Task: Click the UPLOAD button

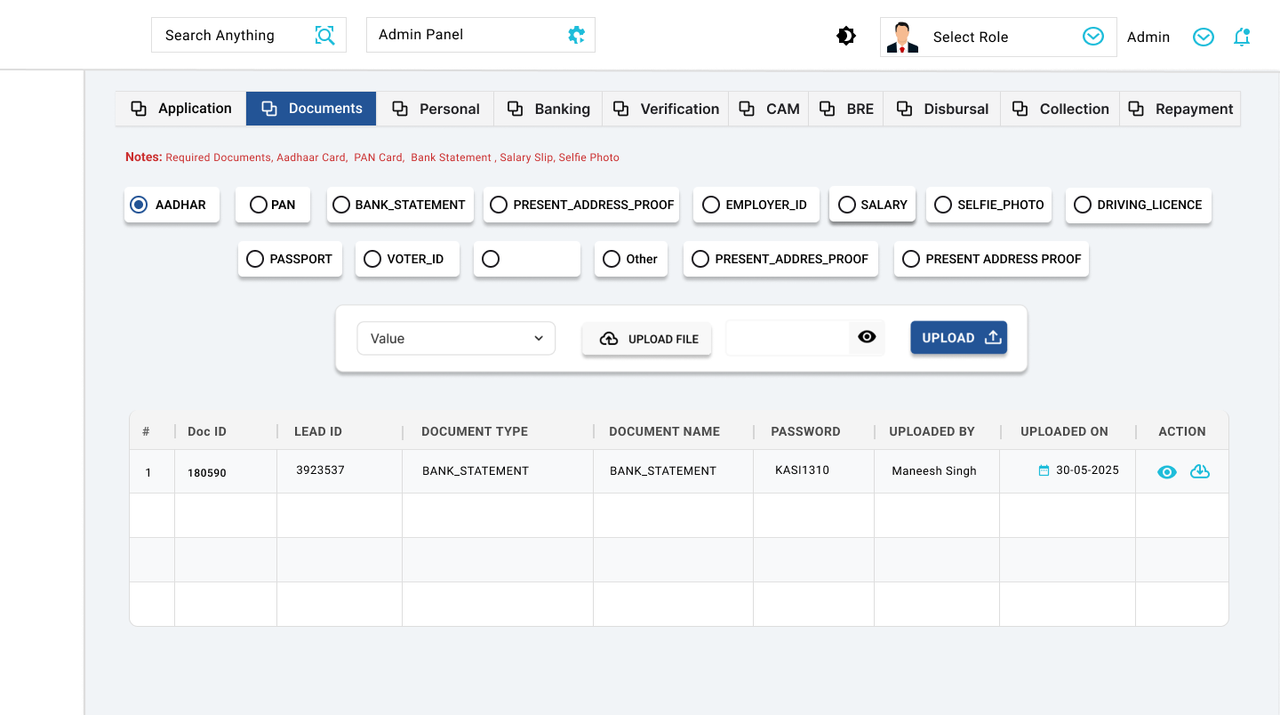Action: tap(957, 337)
